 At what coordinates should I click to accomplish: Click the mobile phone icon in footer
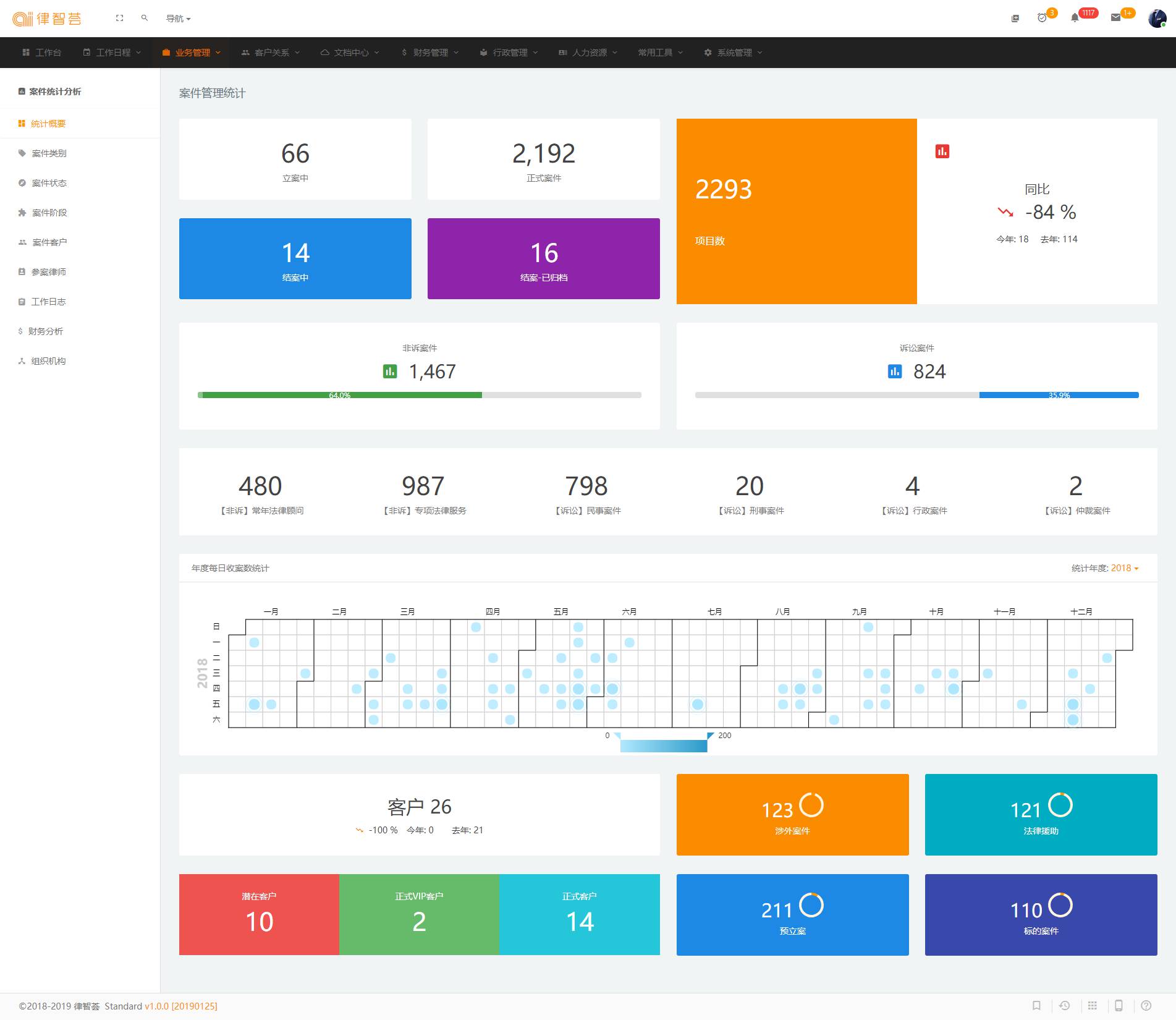click(x=1119, y=1005)
